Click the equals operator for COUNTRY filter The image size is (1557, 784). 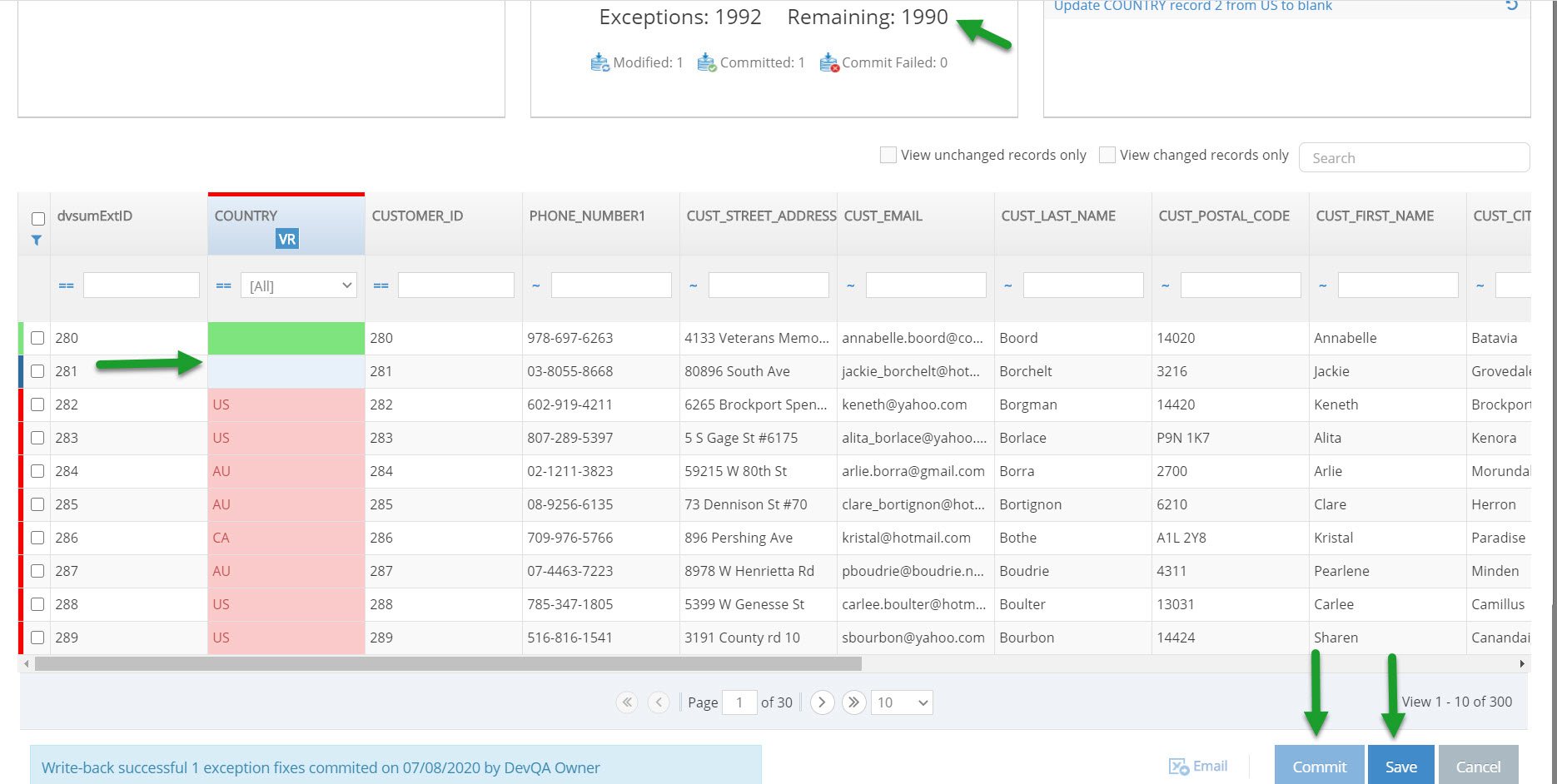click(x=224, y=285)
